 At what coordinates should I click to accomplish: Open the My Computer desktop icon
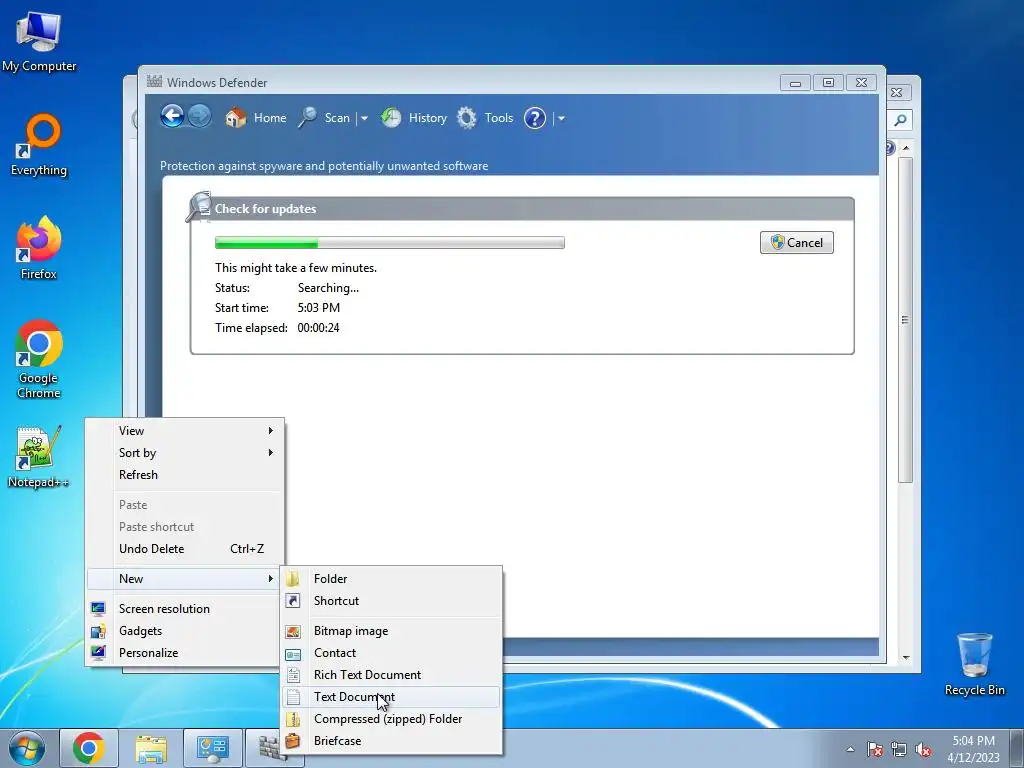coord(39,41)
